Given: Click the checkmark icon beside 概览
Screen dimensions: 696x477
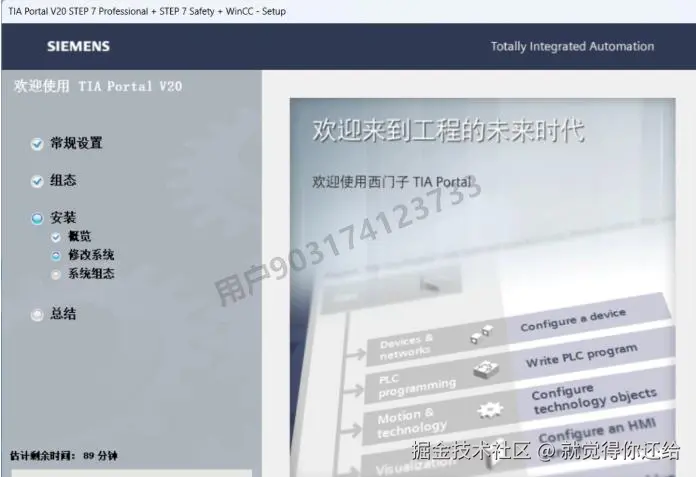Looking at the screenshot, I should 55,237.
